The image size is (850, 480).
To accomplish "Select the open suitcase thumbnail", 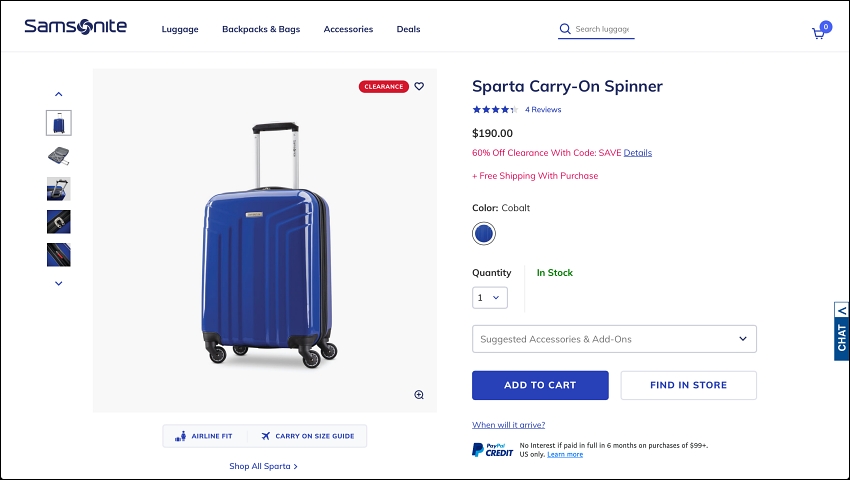I will (x=59, y=156).
